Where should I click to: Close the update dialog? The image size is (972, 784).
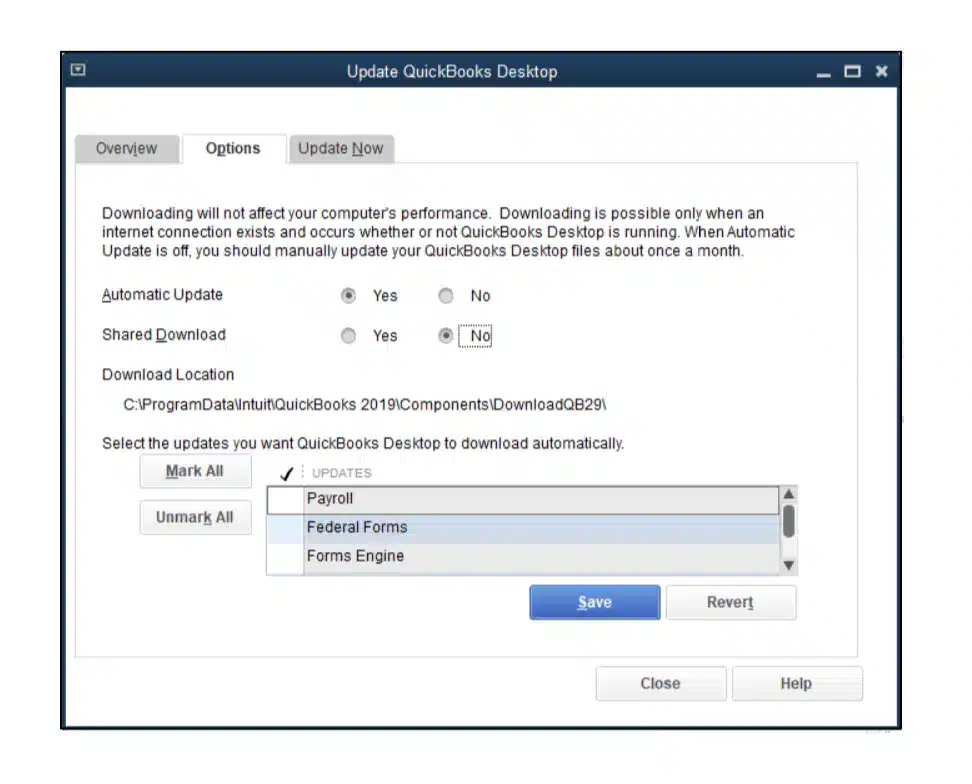pos(661,684)
